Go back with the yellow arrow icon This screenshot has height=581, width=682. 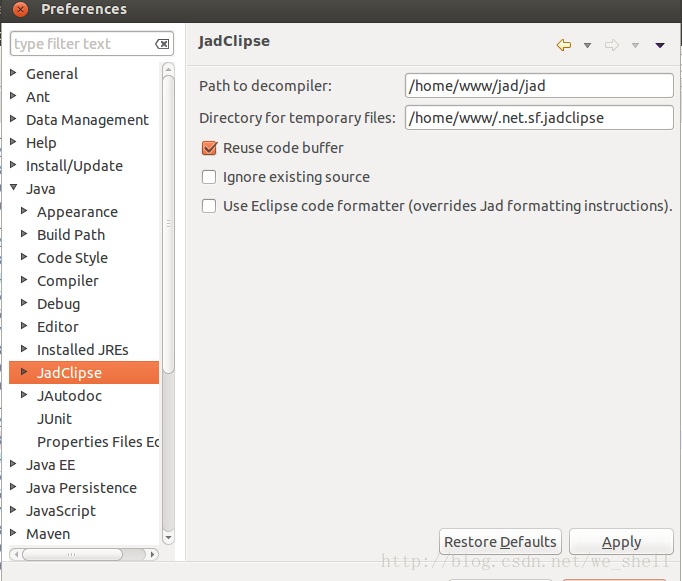(564, 45)
